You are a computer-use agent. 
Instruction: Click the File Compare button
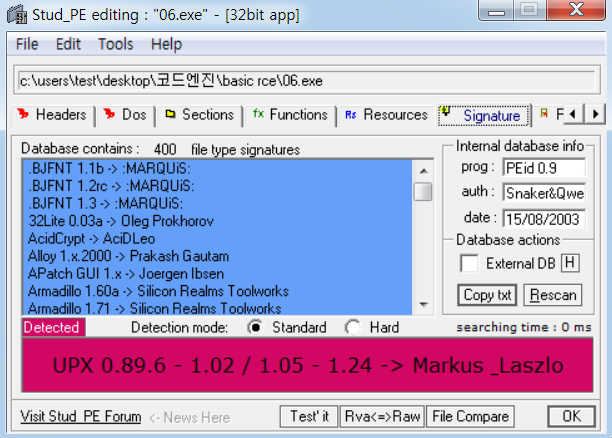470,417
